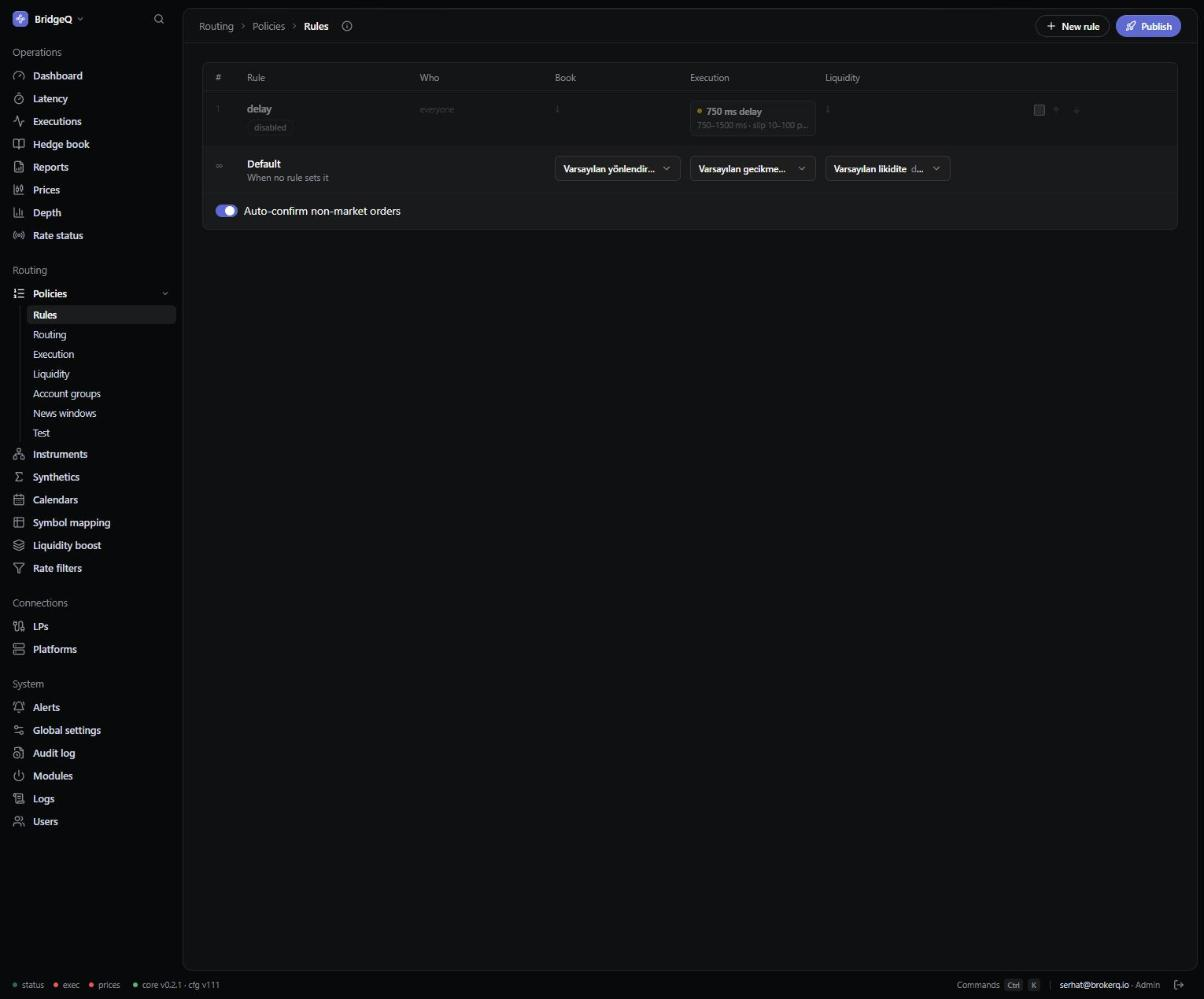Click the Routing breadcrumb link
Image resolution: width=1204 pixels, height=999 pixels.
point(216,26)
